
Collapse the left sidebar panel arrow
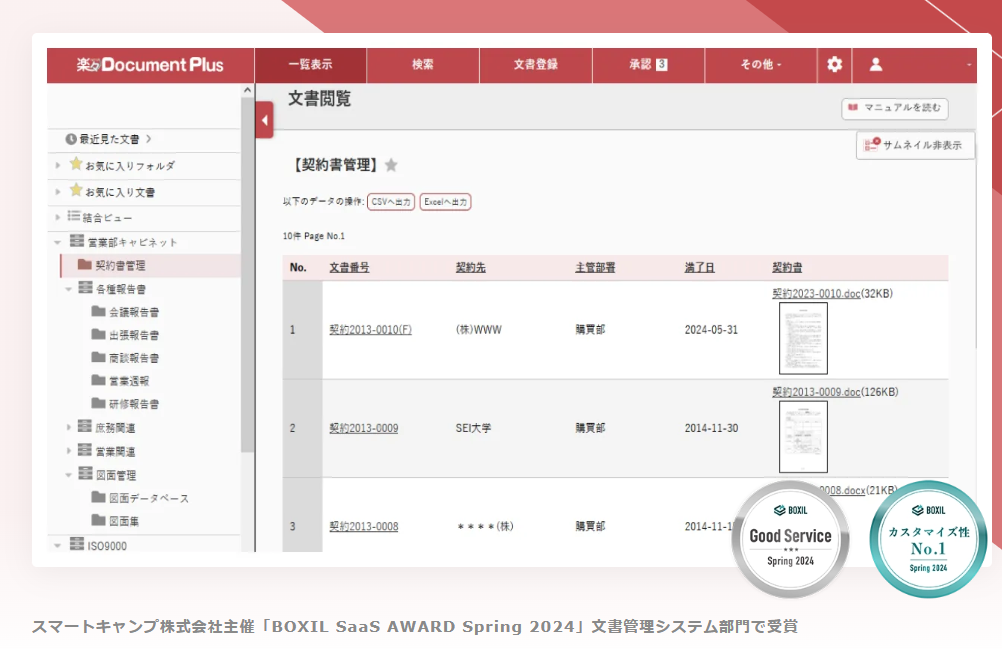click(x=265, y=120)
